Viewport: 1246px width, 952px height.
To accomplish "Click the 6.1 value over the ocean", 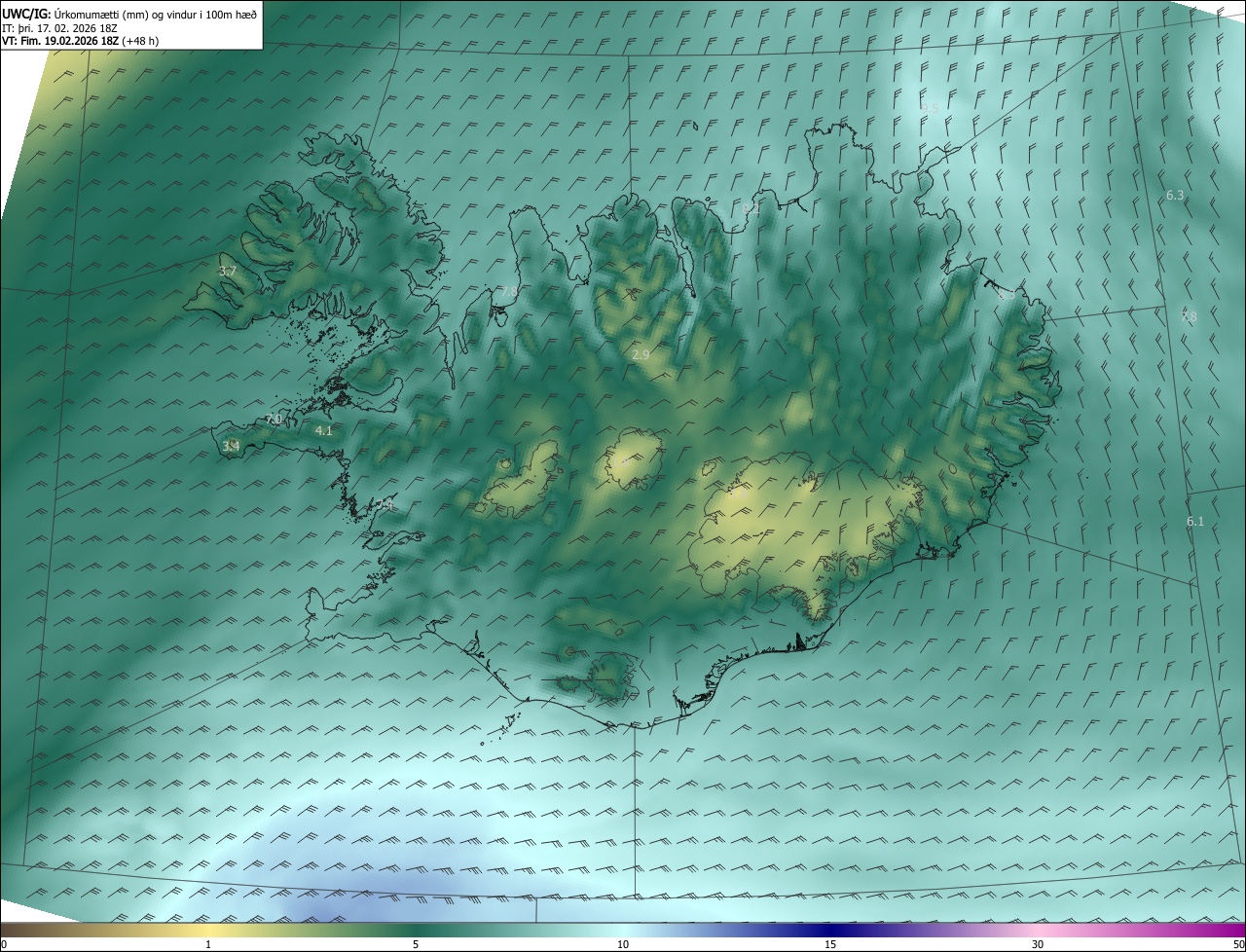I will [x=1195, y=522].
